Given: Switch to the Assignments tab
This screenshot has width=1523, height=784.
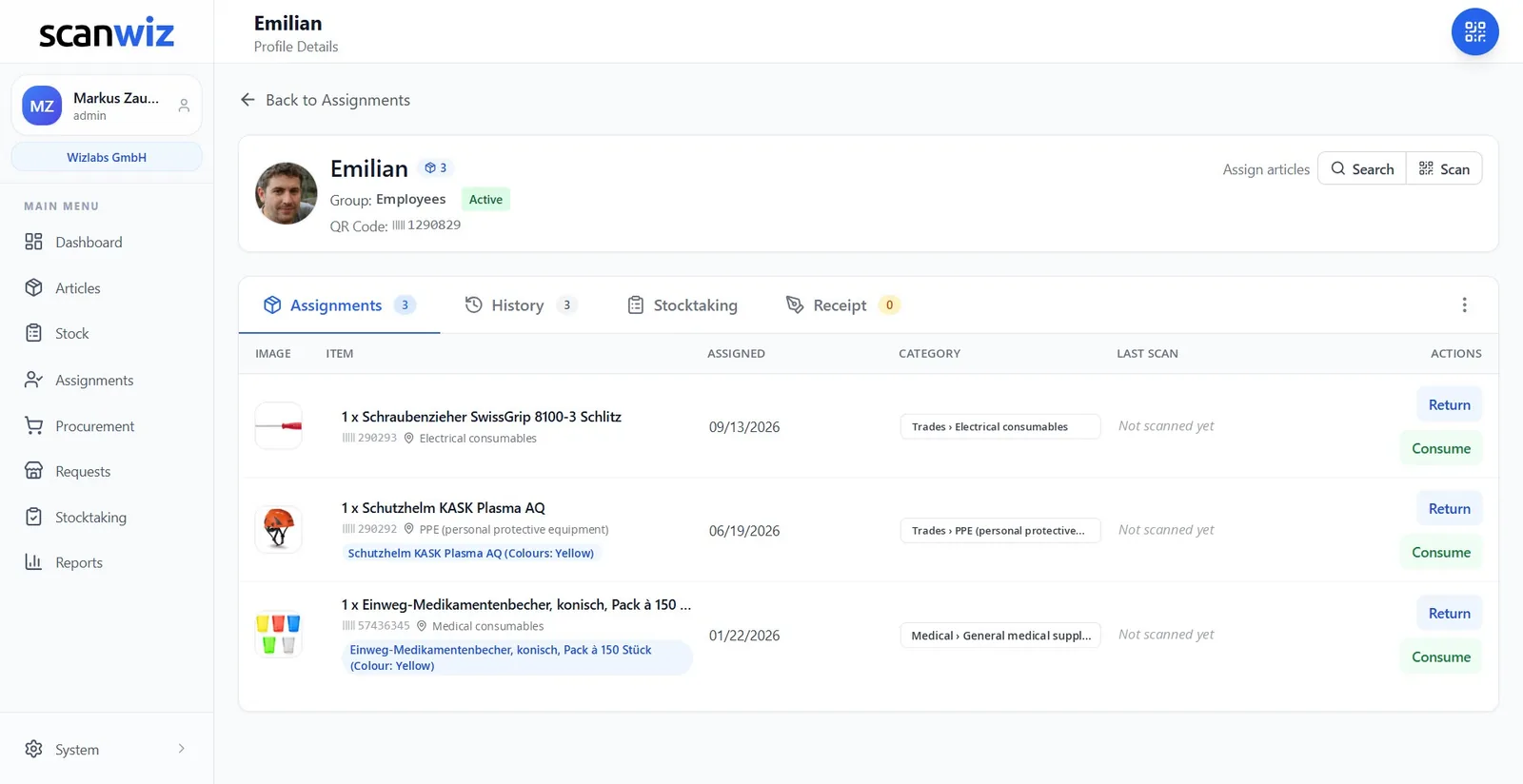Looking at the screenshot, I should (340, 304).
